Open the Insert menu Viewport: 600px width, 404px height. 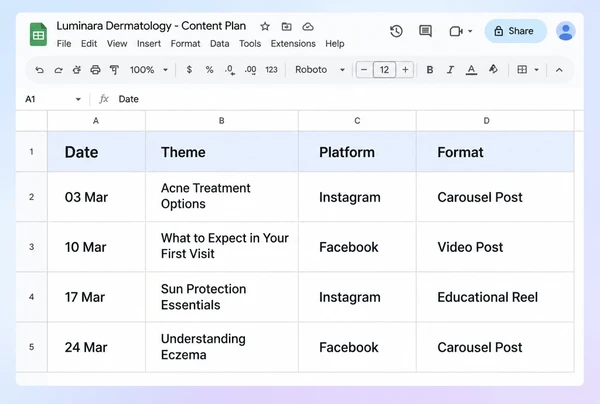point(149,44)
